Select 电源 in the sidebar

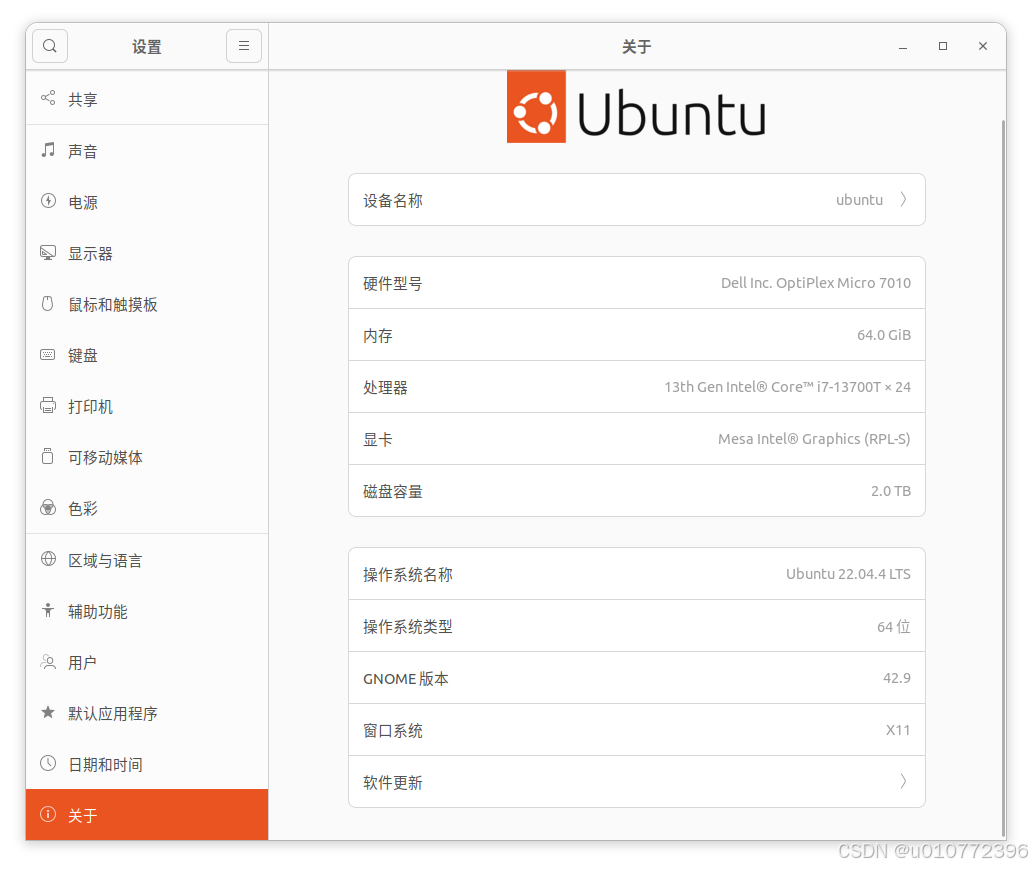(147, 202)
